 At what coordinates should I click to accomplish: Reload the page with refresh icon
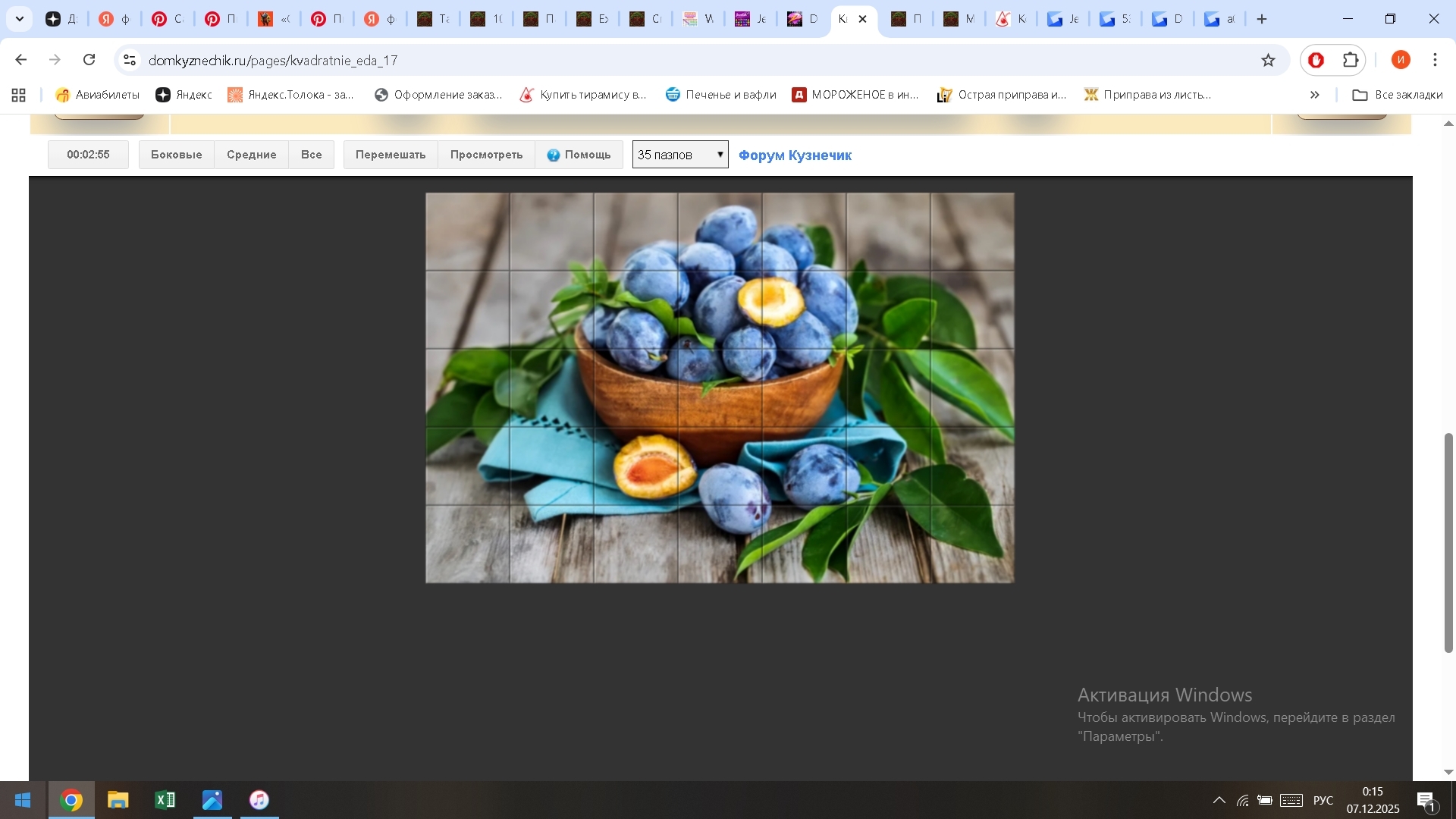(x=89, y=60)
